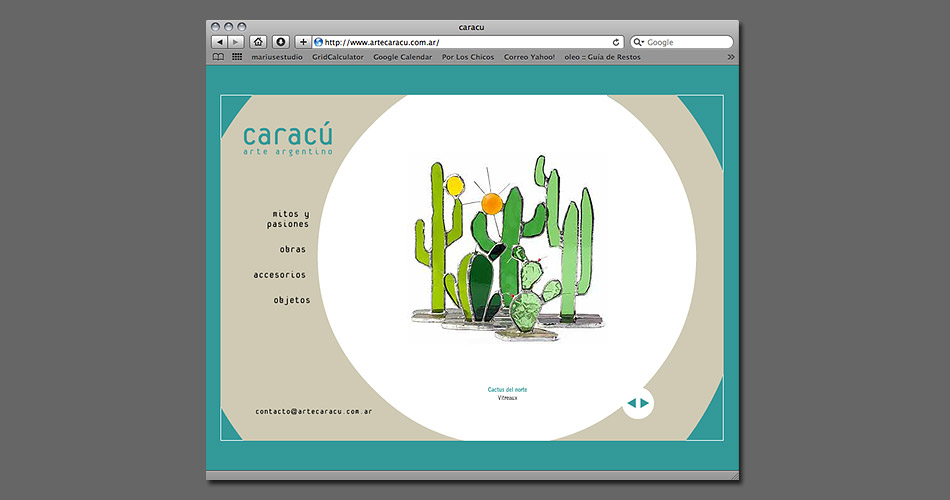Open the Por Los Chicos bookmark
Screen dimensions: 950x500
[468, 57]
